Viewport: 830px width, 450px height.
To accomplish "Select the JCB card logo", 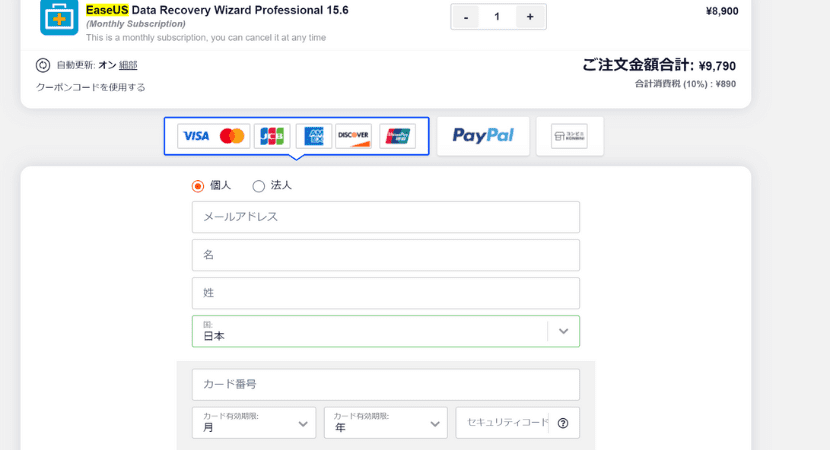I will pyautogui.click(x=272, y=136).
